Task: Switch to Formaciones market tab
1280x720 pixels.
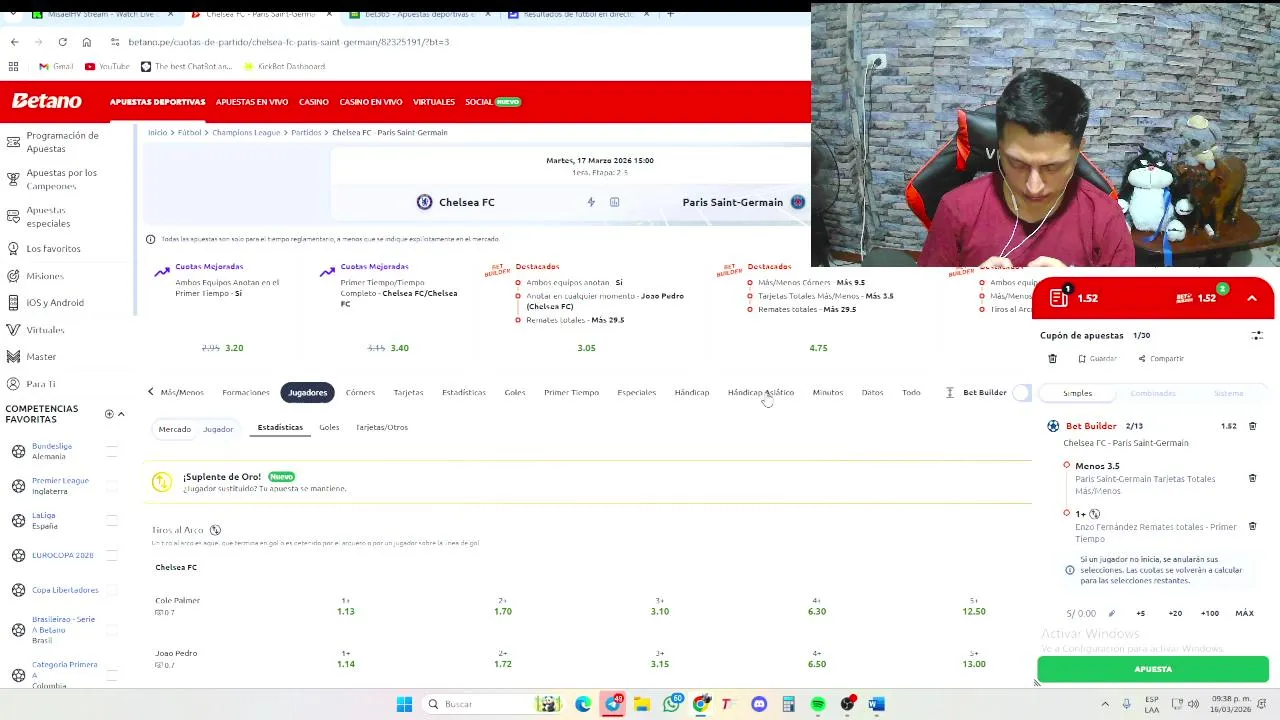Action: pos(246,393)
